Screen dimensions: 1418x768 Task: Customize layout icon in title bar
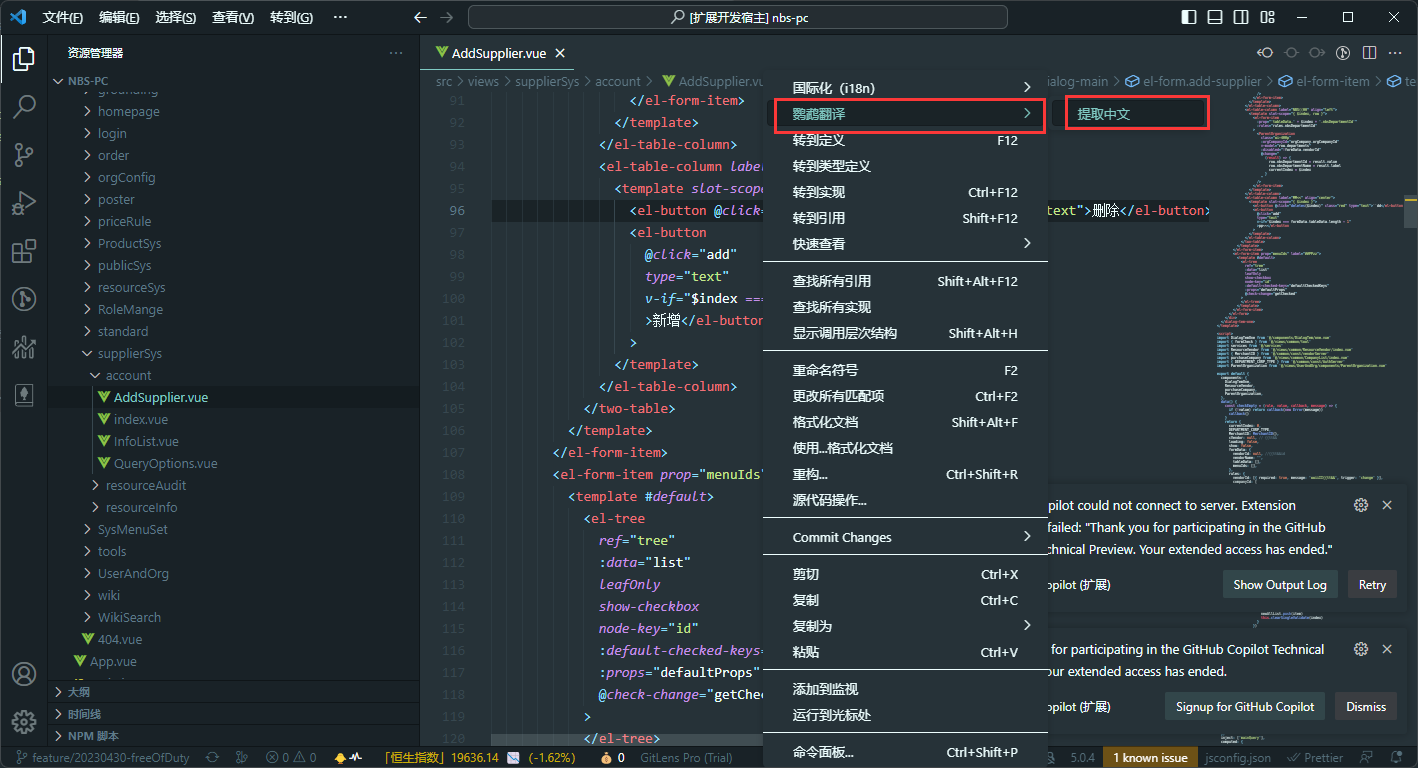click(1266, 17)
